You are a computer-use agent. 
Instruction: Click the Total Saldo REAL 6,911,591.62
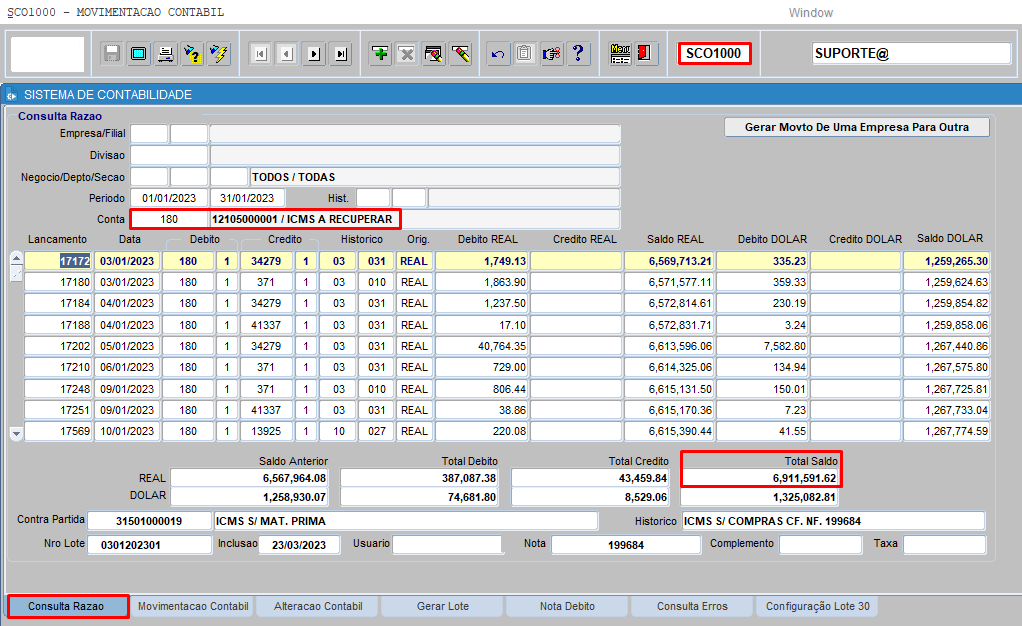point(760,478)
